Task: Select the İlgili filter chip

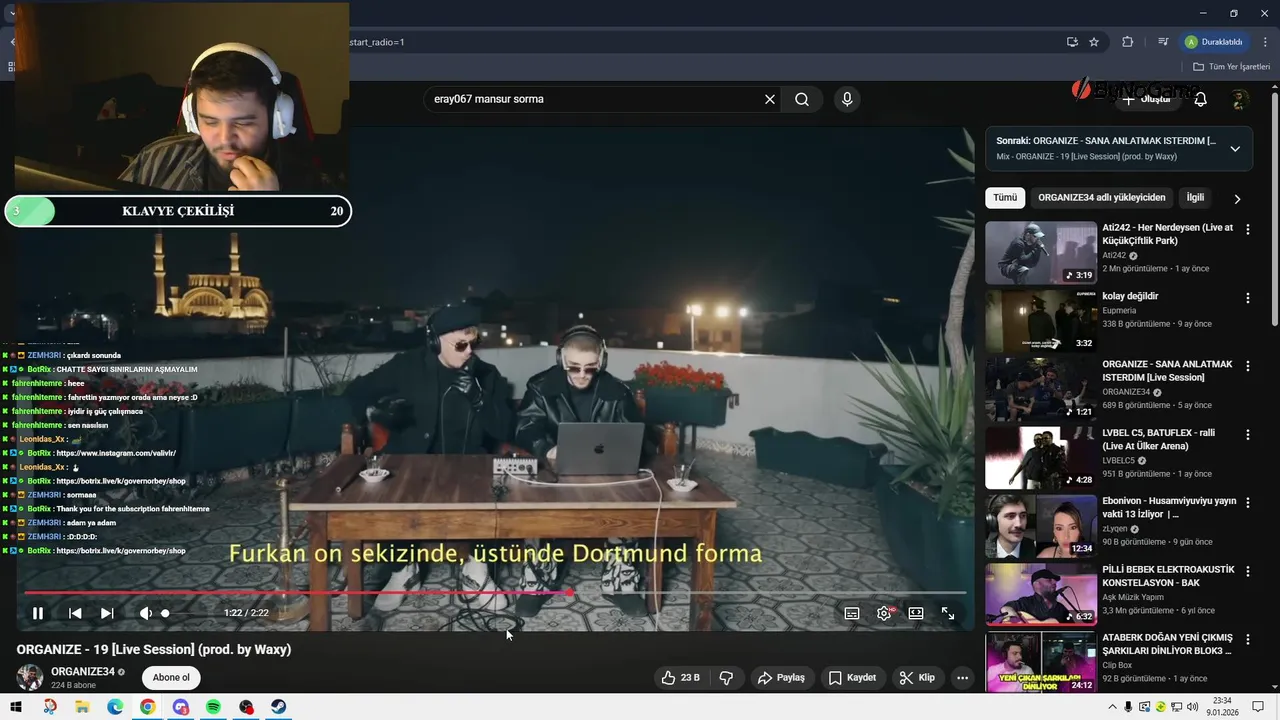Action: (x=1195, y=198)
